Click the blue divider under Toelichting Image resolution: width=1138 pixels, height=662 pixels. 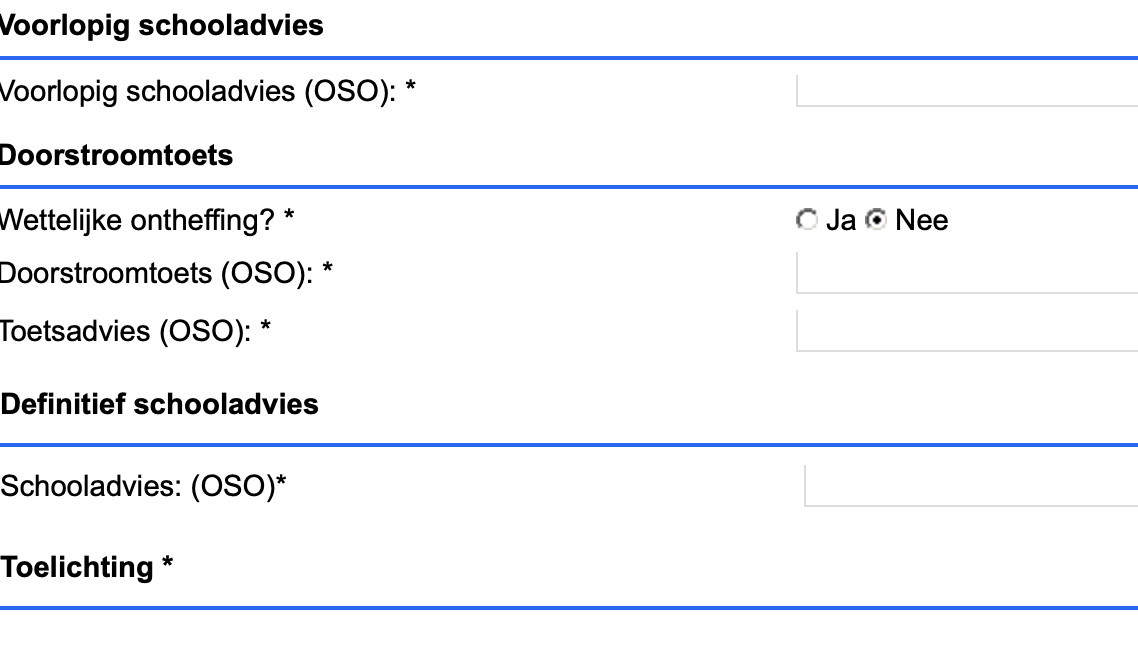[569, 607]
